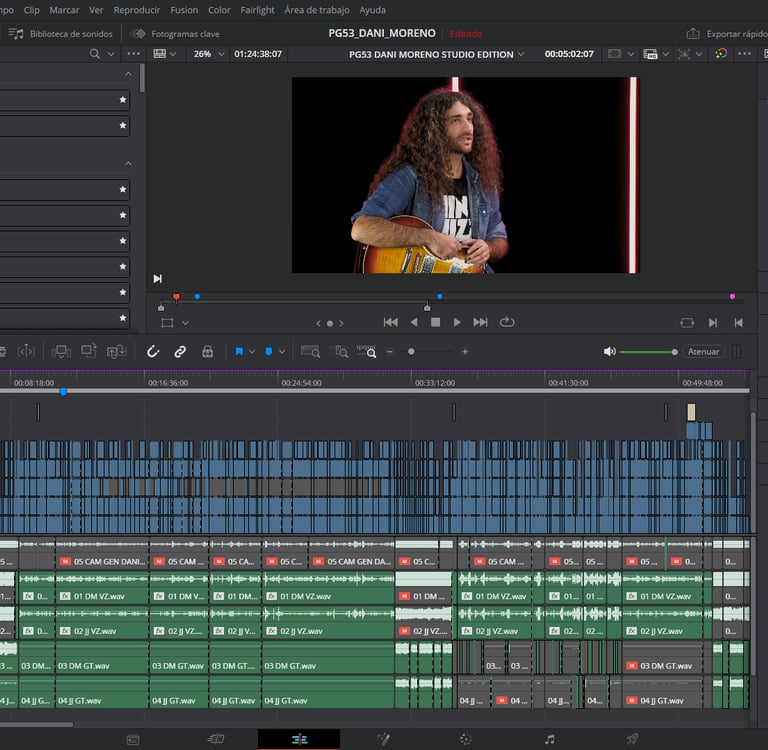Switch to the Color page icon
Image resolution: width=768 pixels, height=750 pixels.
point(465,739)
